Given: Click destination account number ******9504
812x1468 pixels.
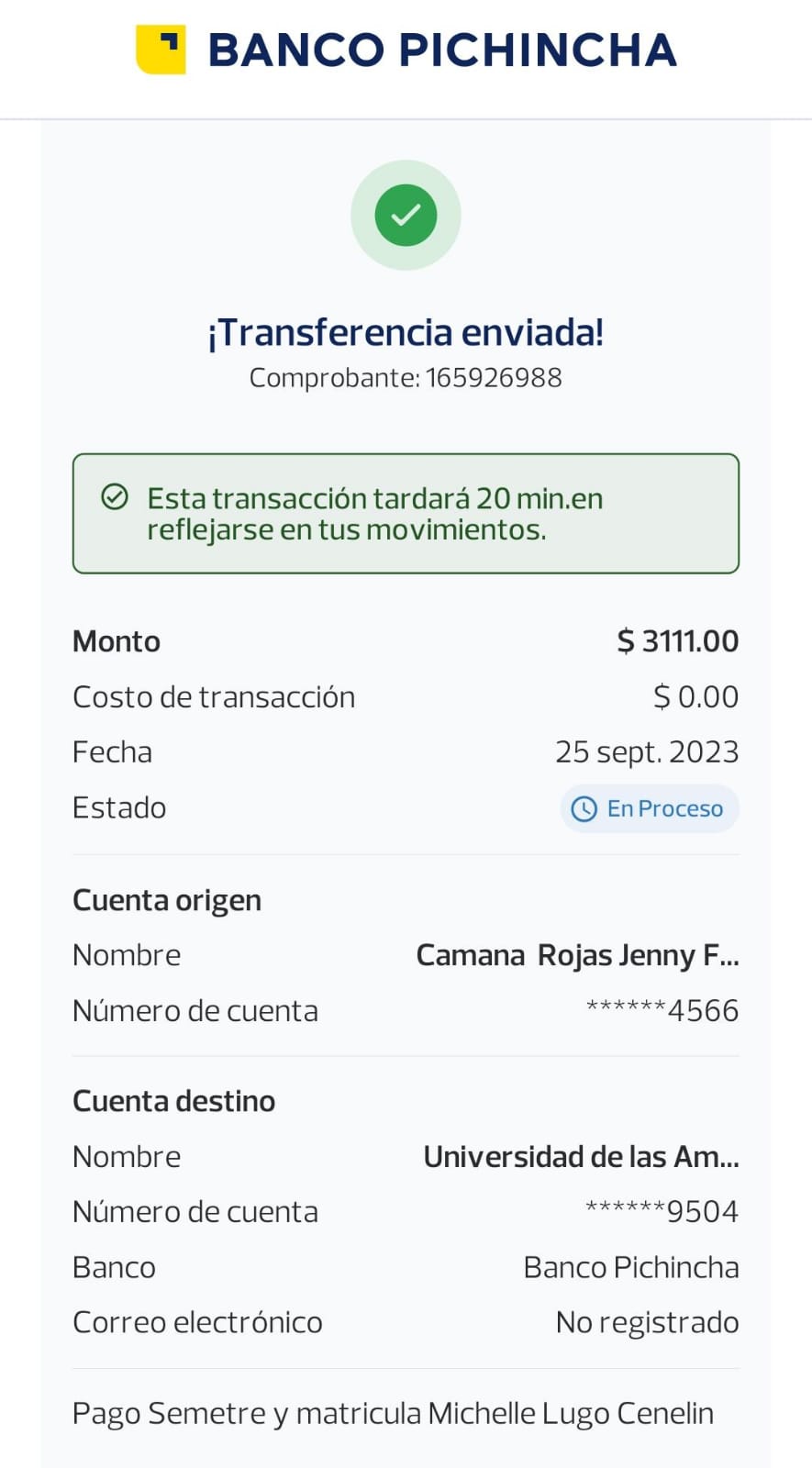Looking at the screenshot, I should [x=662, y=1212].
